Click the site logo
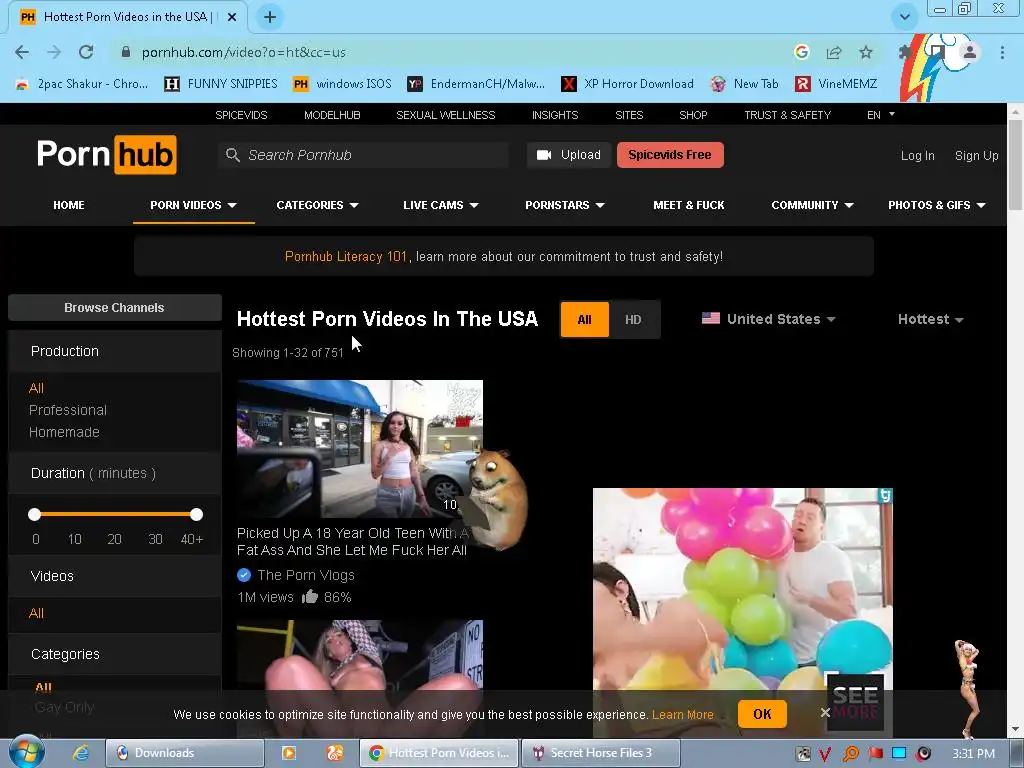Viewport: 1024px width, 768px height. [x=106, y=155]
